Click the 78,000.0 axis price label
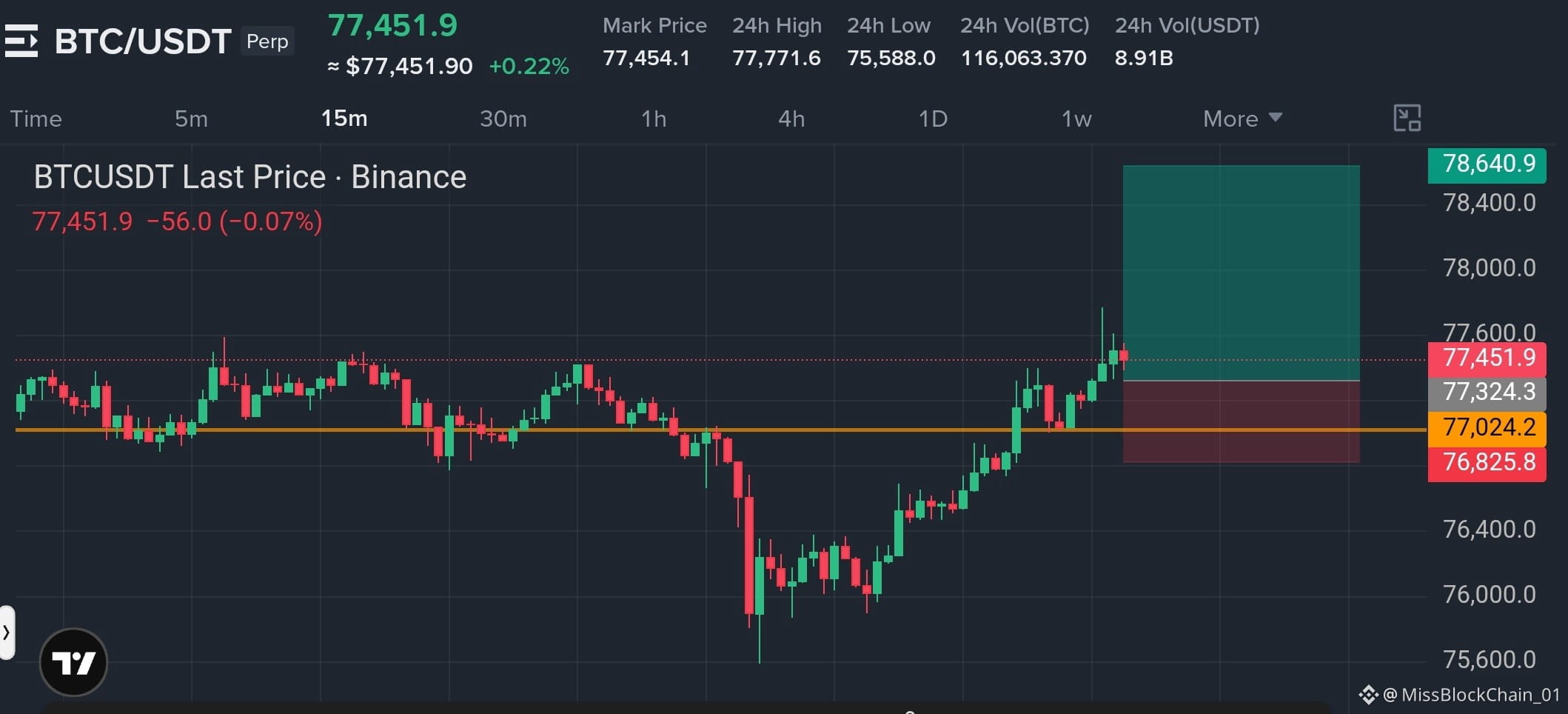Viewport: 1568px width, 714px height. tap(1490, 268)
